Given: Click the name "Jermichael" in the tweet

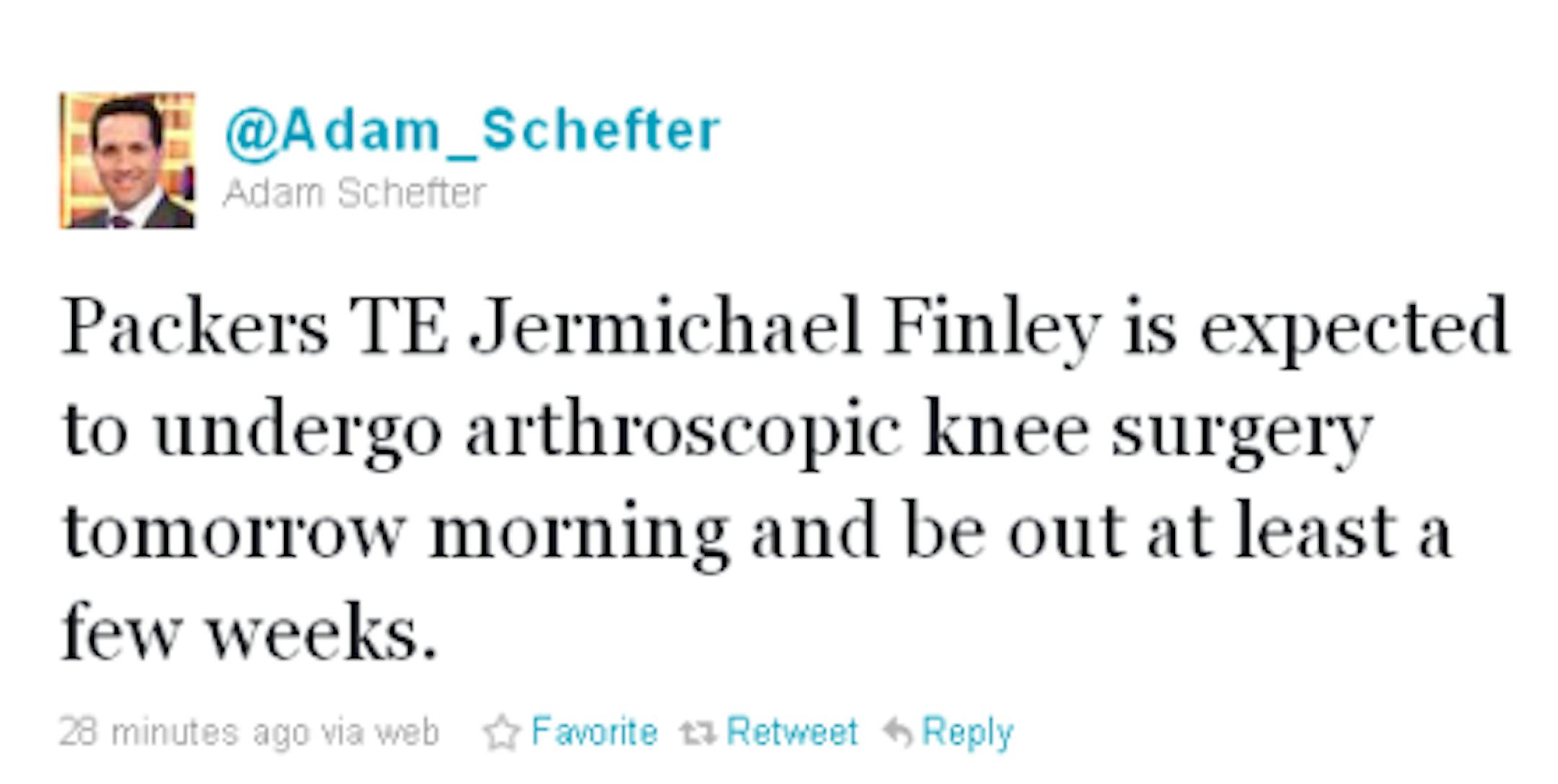Looking at the screenshot, I should click(x=665, y=327).
